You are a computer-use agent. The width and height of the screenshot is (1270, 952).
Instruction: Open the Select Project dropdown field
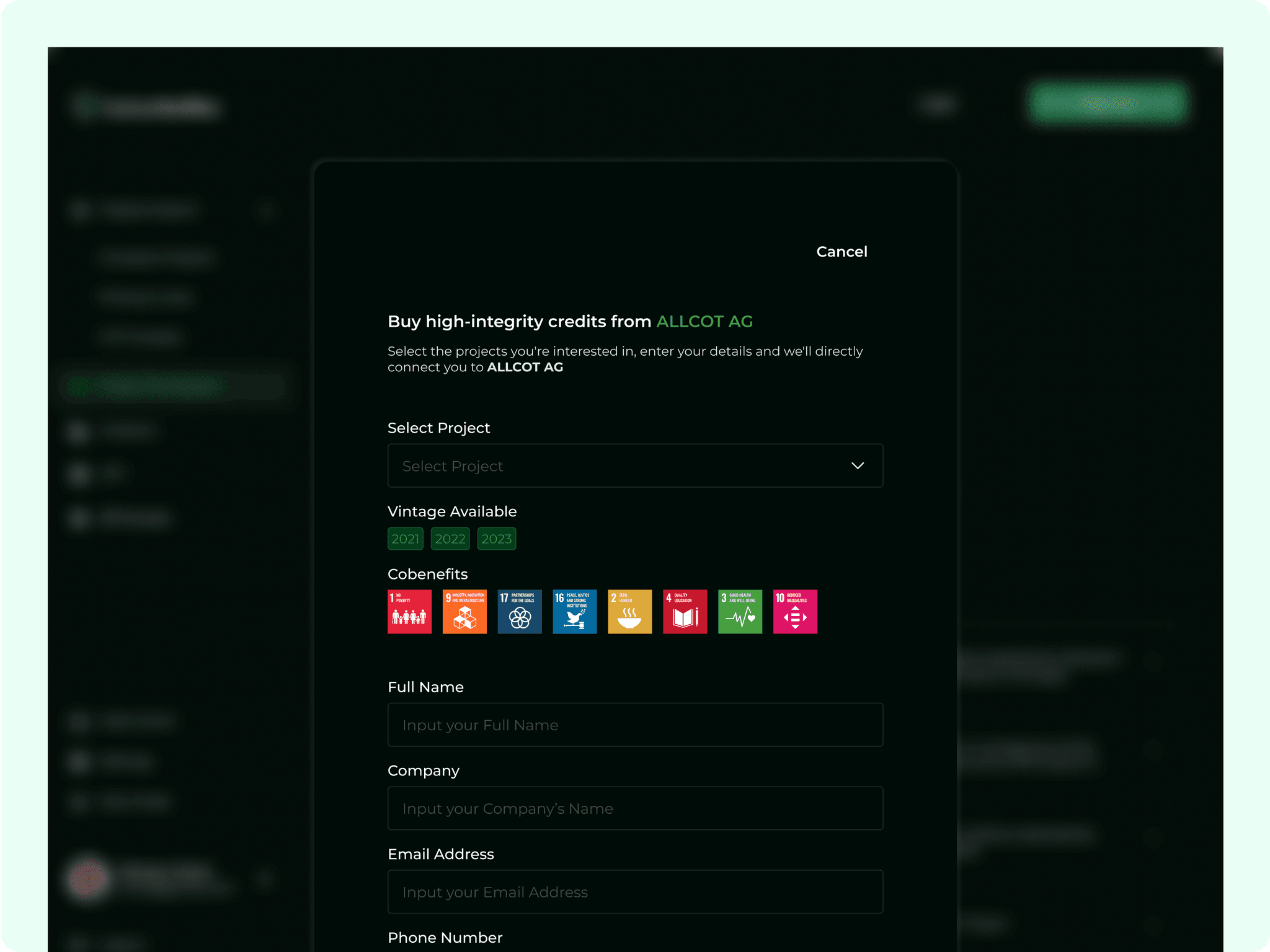click(620, 465)
